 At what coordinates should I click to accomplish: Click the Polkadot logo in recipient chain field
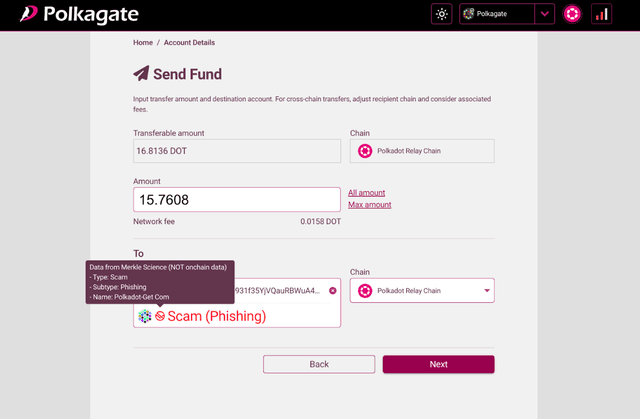(365, 291)
